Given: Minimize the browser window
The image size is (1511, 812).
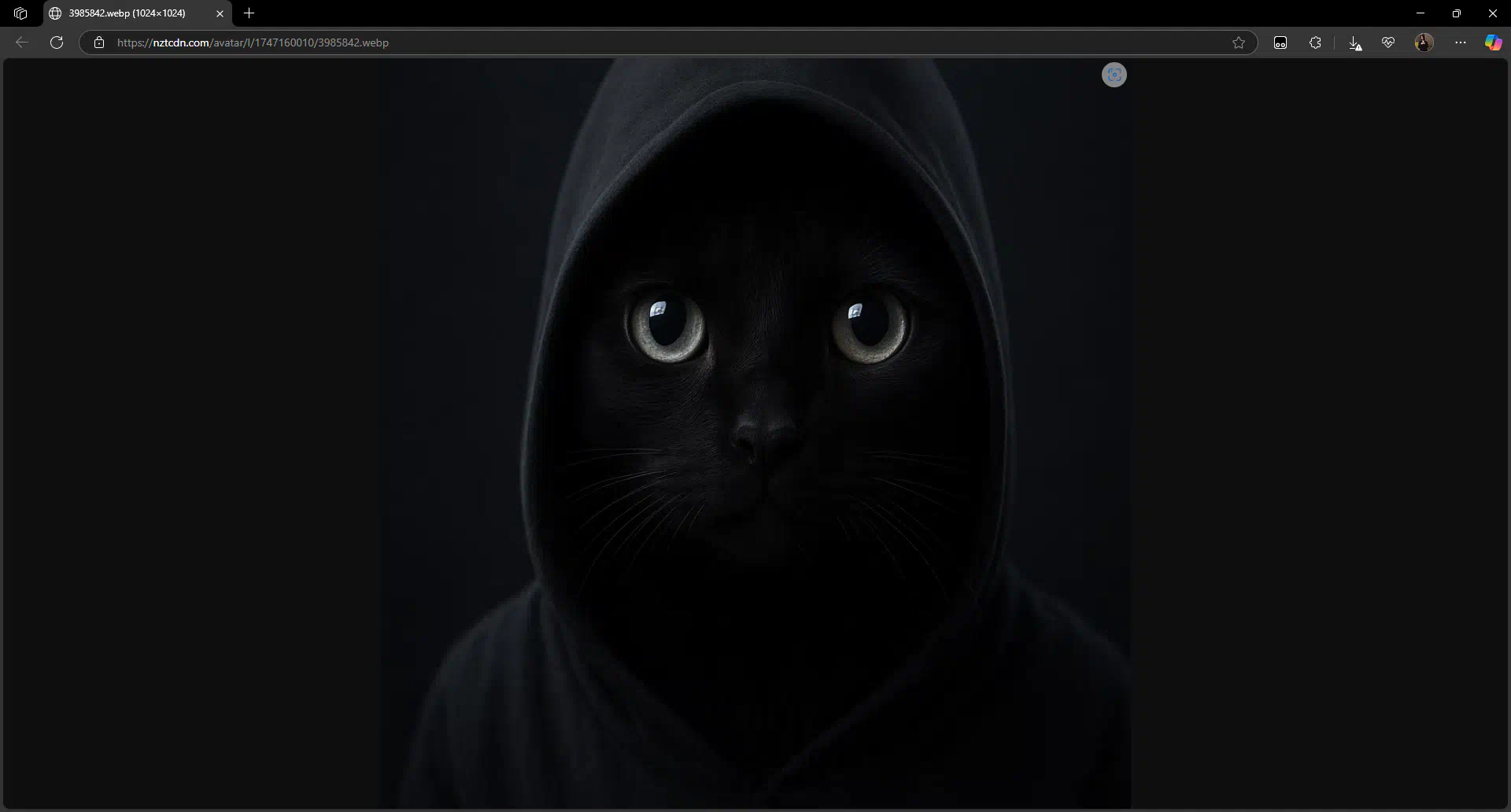Looking at the screenshot, I should (x=1420, y=13).
